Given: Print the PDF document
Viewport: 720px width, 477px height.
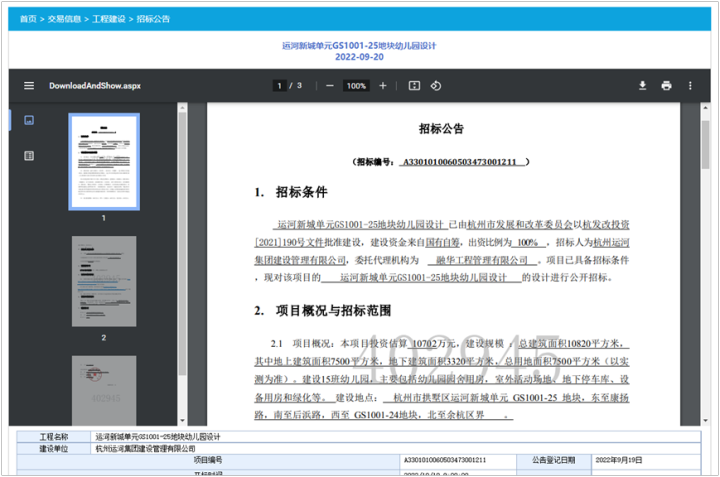Looking at the screenshot, I should pyautogui.click(x=666, y=86).
